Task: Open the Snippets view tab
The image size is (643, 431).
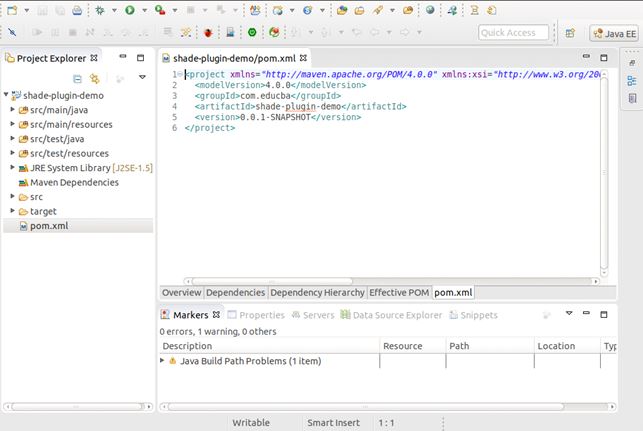Action: coord(473,315)
